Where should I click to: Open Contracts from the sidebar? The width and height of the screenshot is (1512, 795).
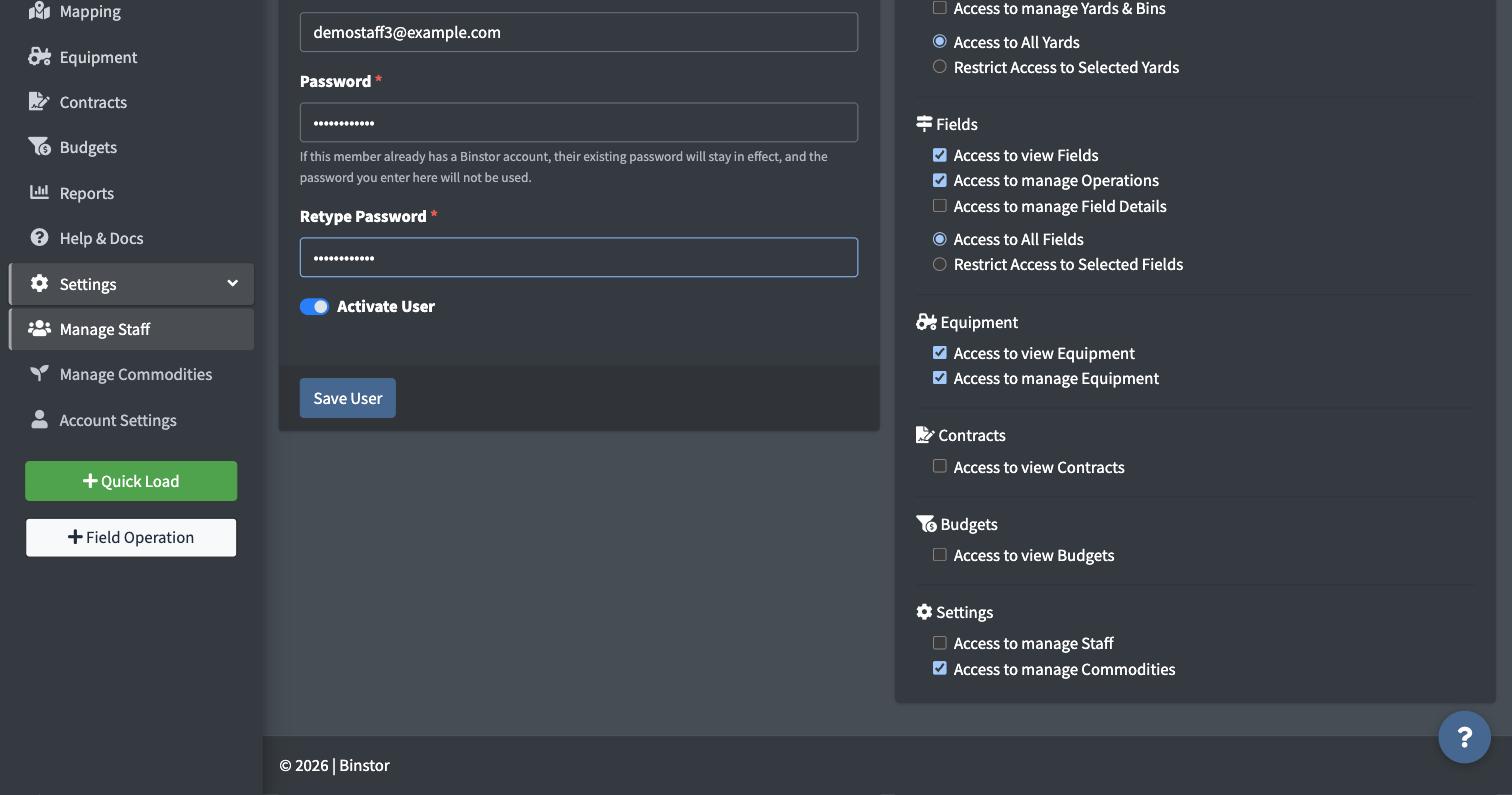[x=130, y=102]
